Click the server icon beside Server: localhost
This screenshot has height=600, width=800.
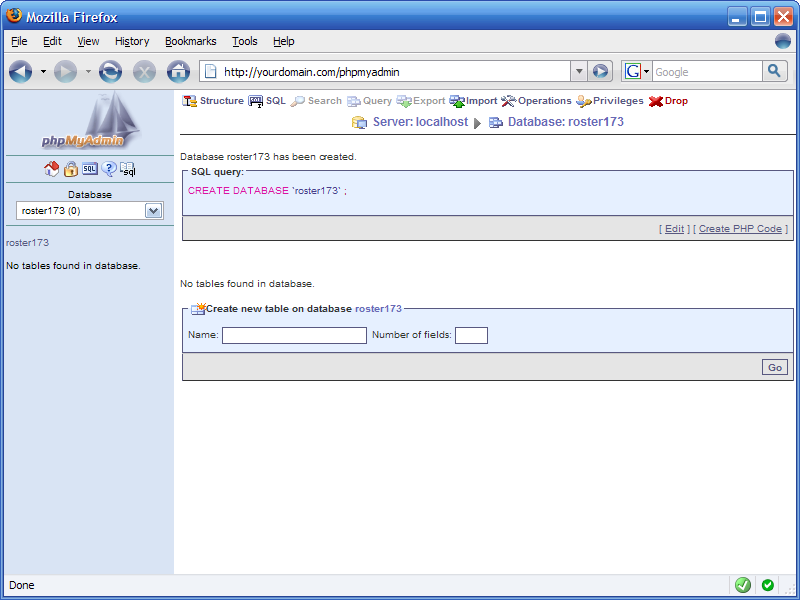tap(359, 122)
